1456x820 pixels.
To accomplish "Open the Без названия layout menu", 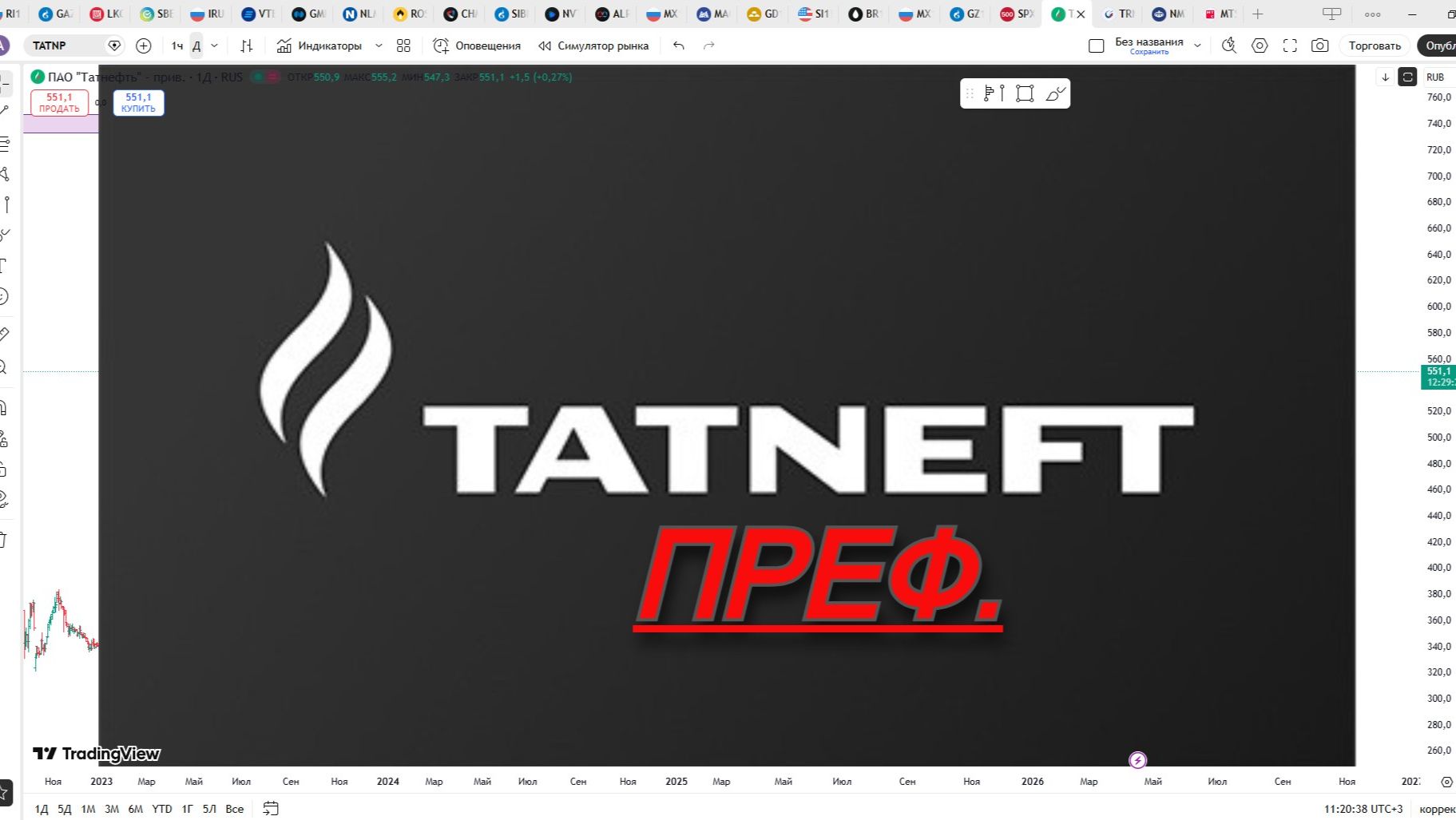I will [1148, 42].
